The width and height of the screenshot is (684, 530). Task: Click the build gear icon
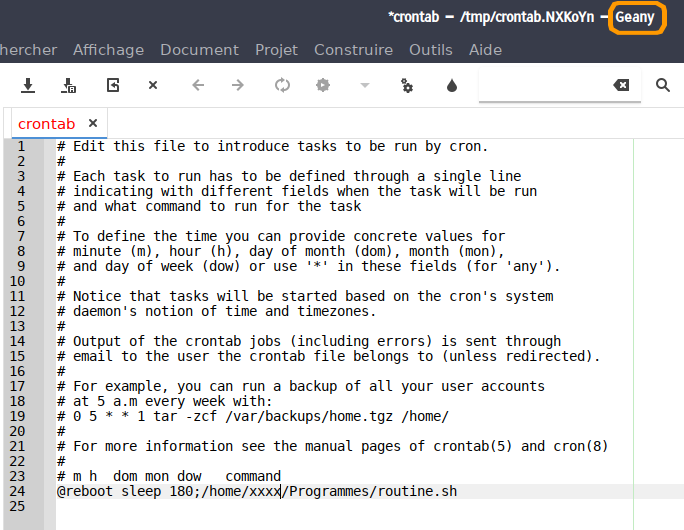click(322, 86)
